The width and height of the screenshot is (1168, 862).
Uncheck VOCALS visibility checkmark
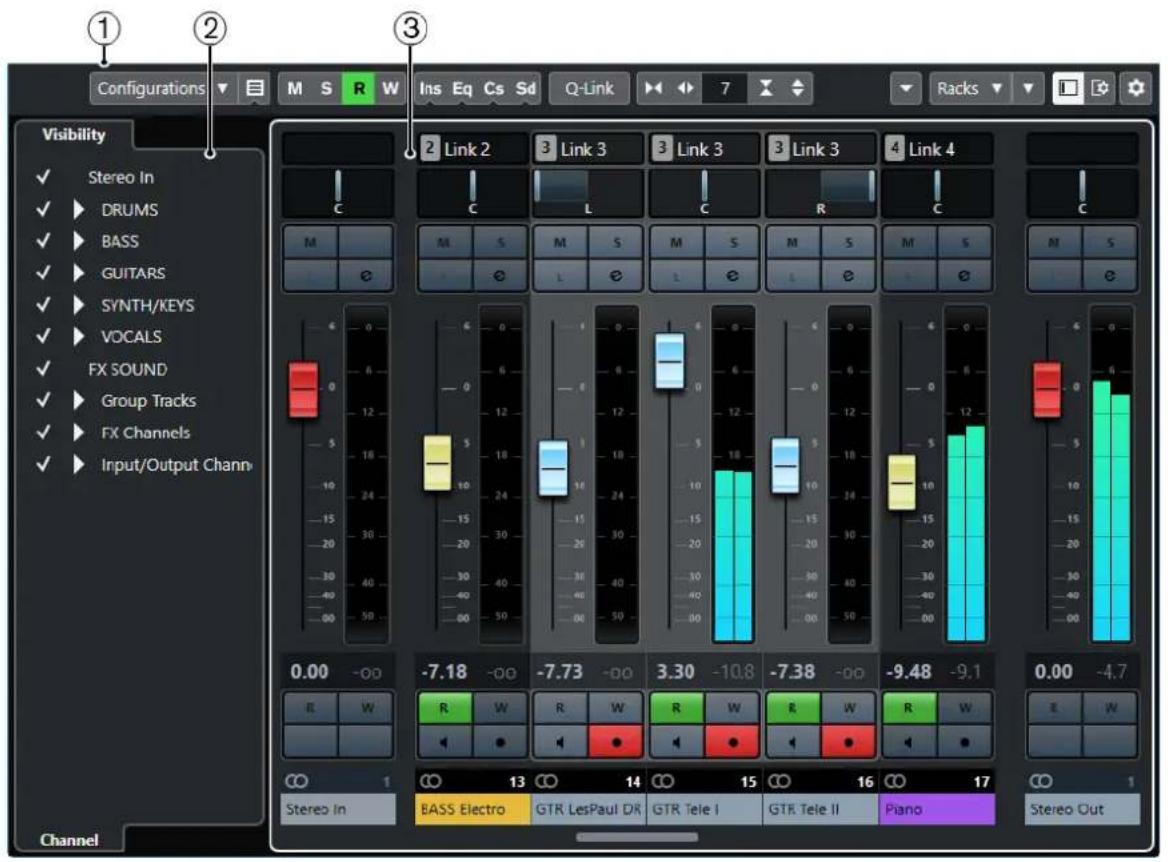[x=43, y=336]
